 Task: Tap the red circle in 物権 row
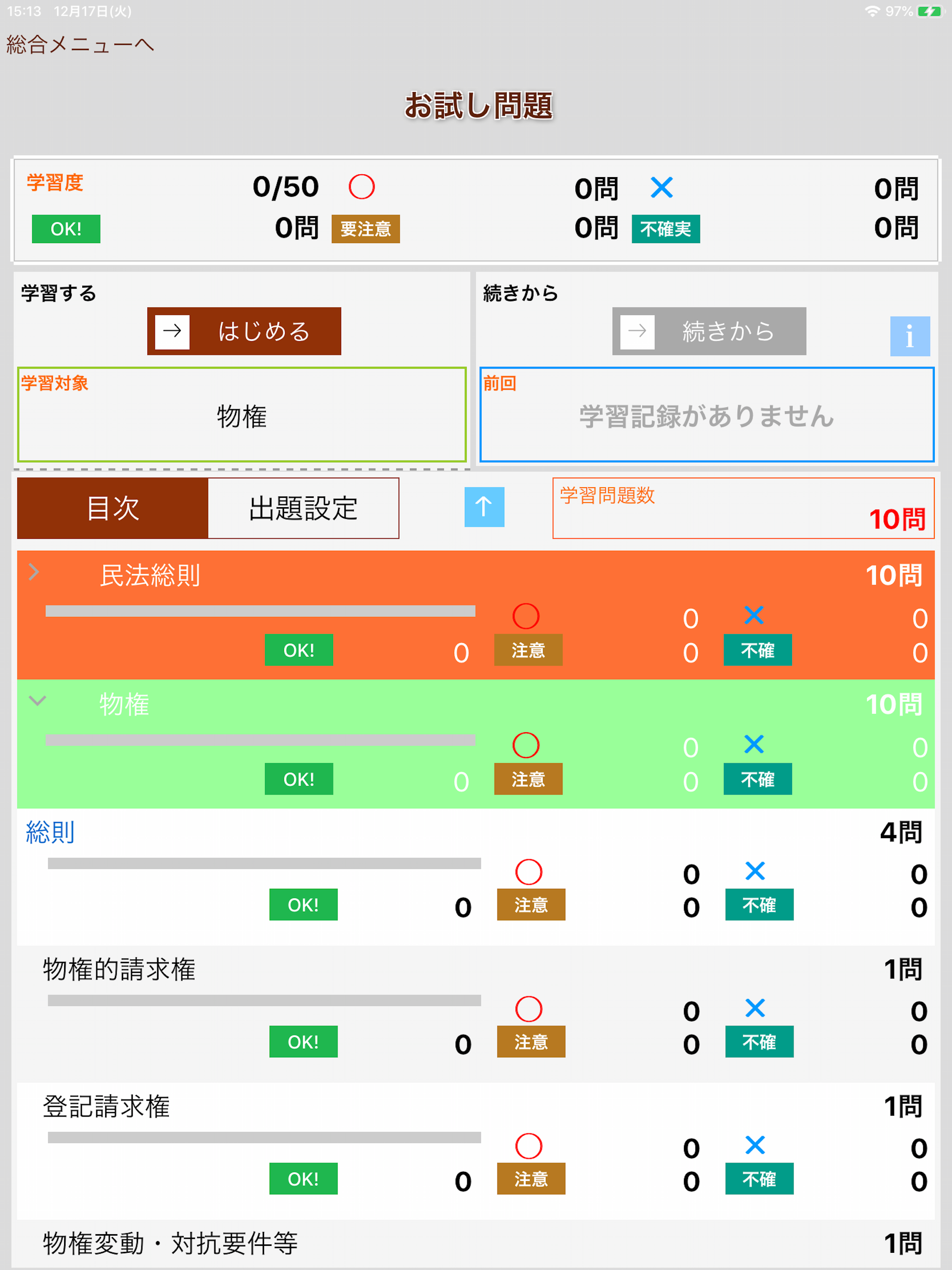point(526,745)
